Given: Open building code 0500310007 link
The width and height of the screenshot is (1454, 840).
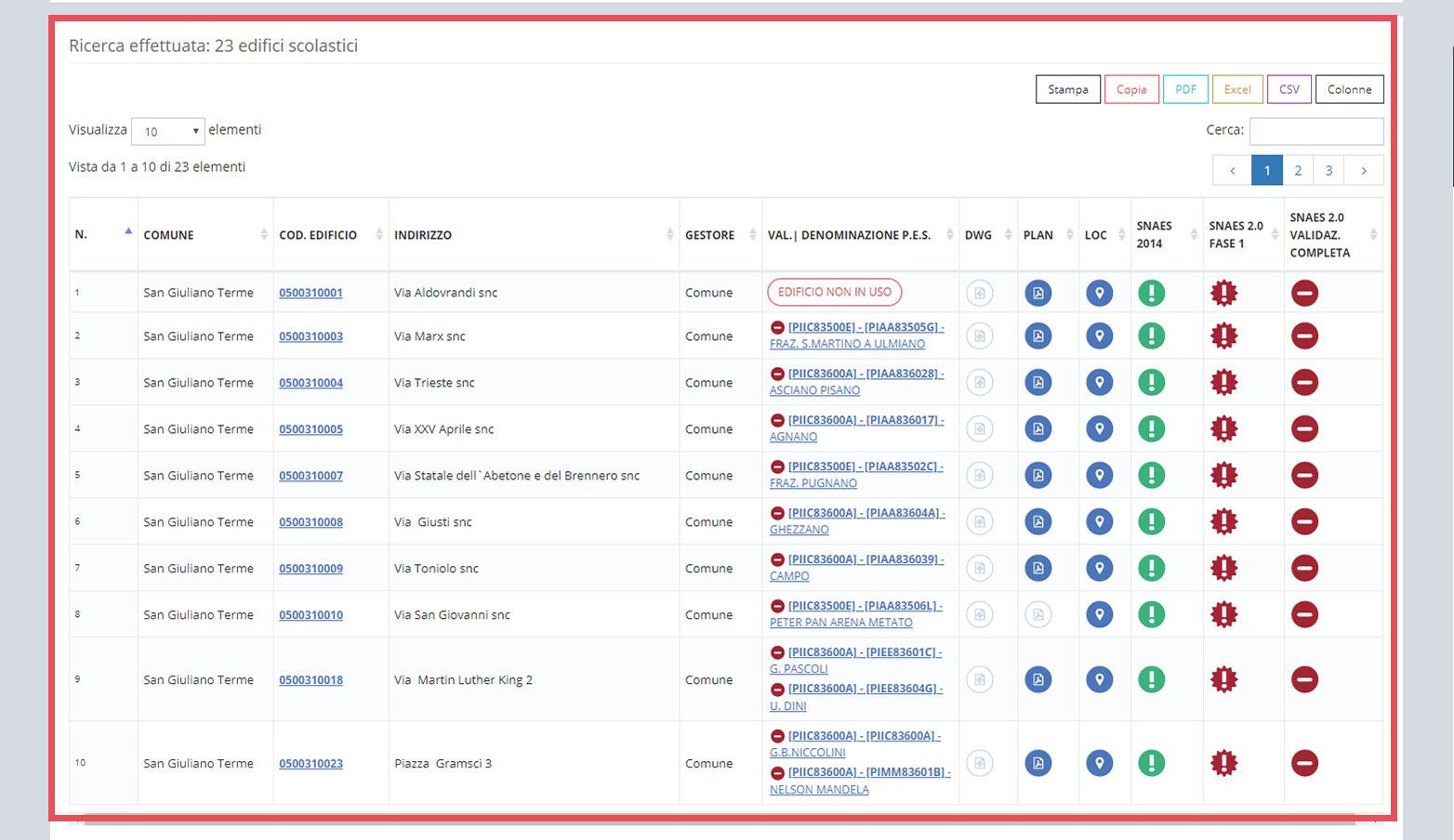Looking at the screenshot, I should pyautogui.click(x=311, y=476).
